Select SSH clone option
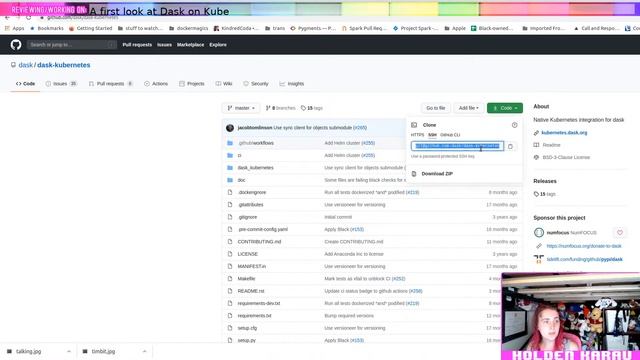640x360 pixels. click(432, 135)
